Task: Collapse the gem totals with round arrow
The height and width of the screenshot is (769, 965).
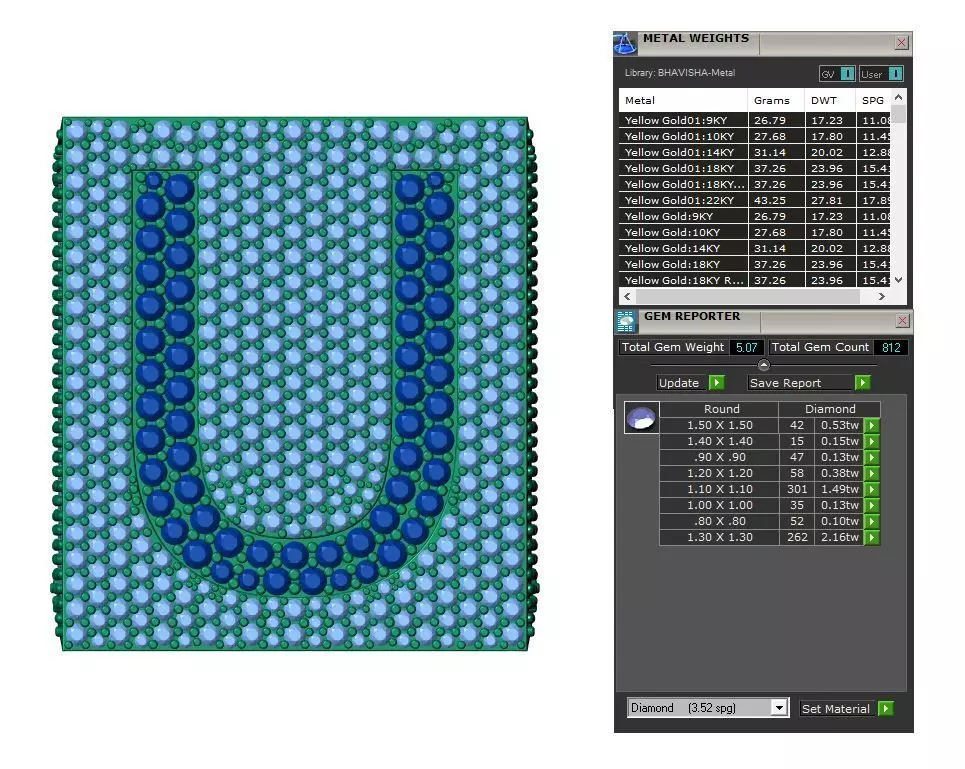Action: 764,365
